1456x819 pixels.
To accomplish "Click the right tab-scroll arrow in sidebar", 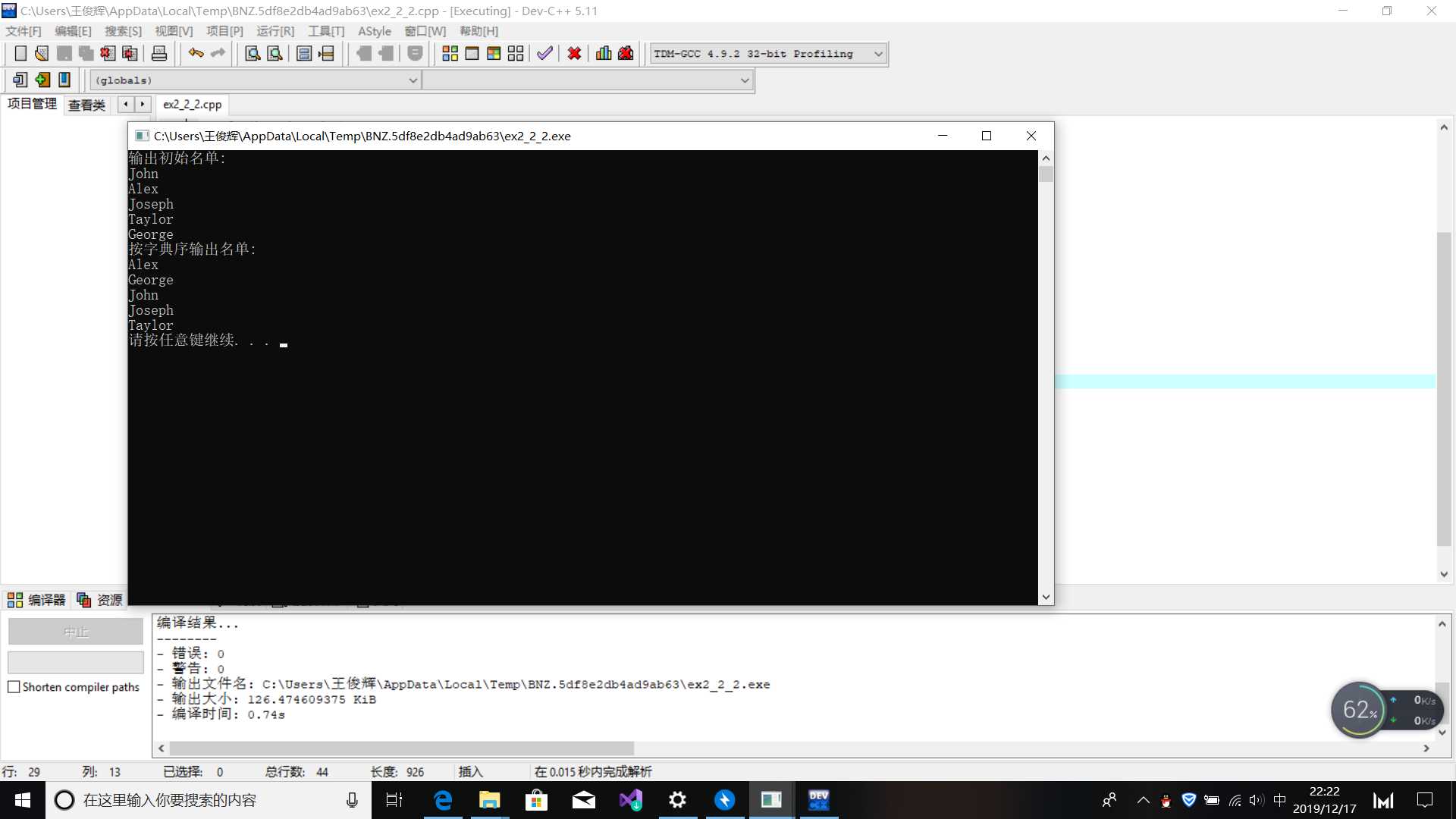I will (x=143, y=105).
